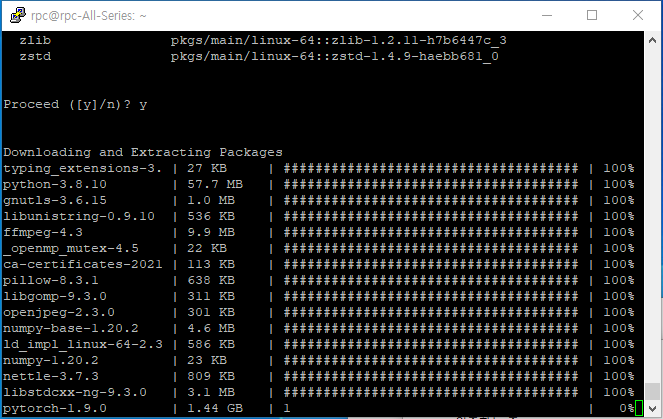663x419 pixels.
Task: Click the numpy-base-1.20.2 package name
Action: 71,329
